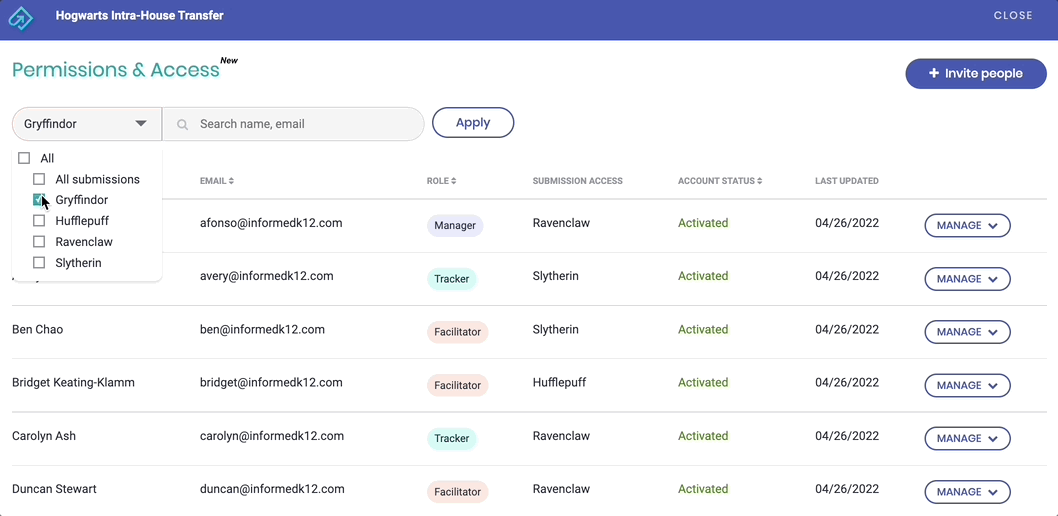Open the Gryffindor filter dropdown

[x=86, y=124]
